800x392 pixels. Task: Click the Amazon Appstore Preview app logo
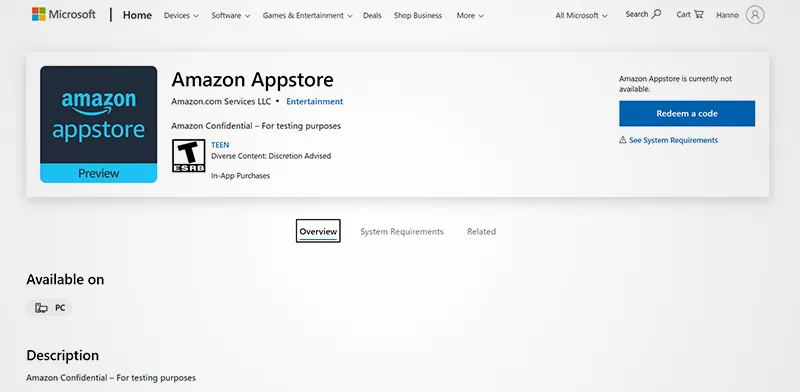(x=98, y=124)
